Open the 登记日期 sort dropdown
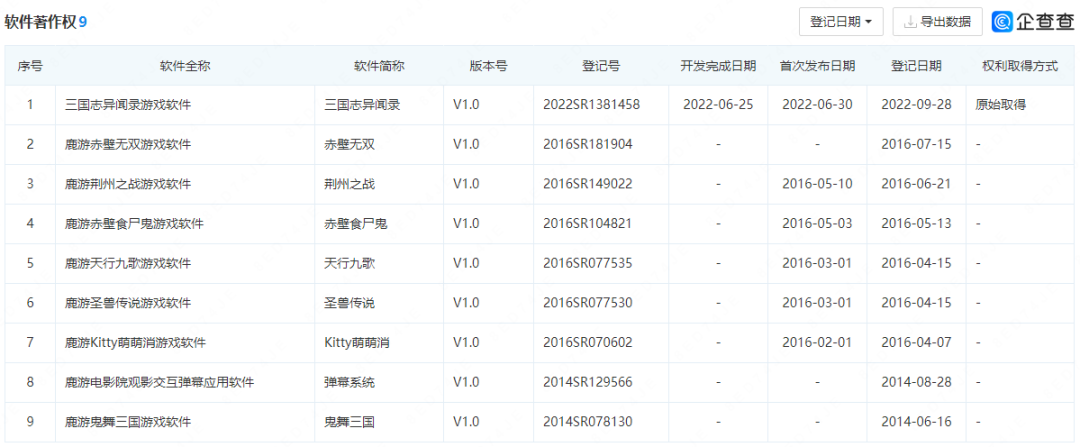The height and width of the screenshot is (447, 1080). (x=841, y=22)
